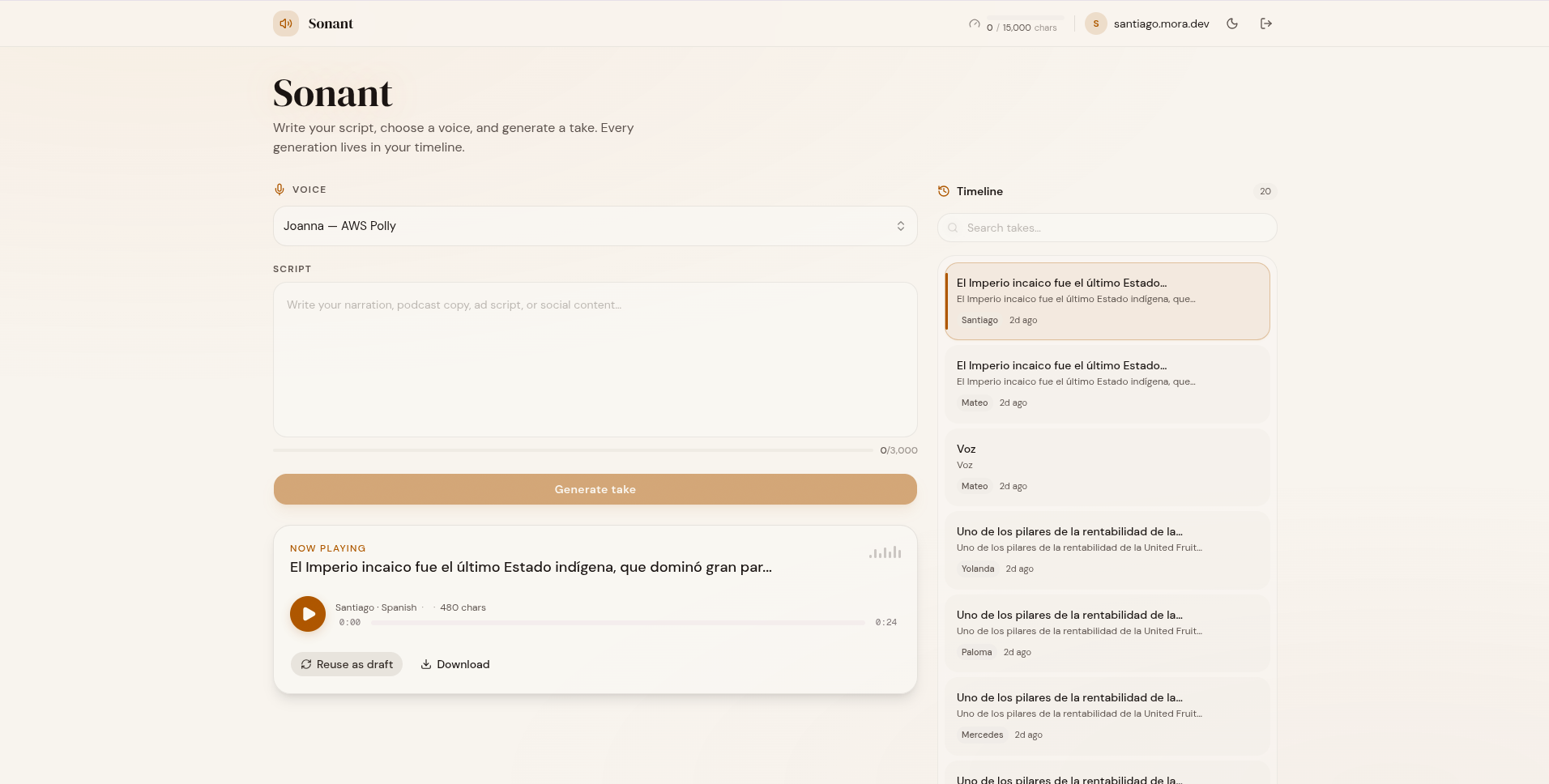Viewport: 1549px width, 784px height.
Task: Select the United Fruit take by Yolanda
Action: [1107, 550]
